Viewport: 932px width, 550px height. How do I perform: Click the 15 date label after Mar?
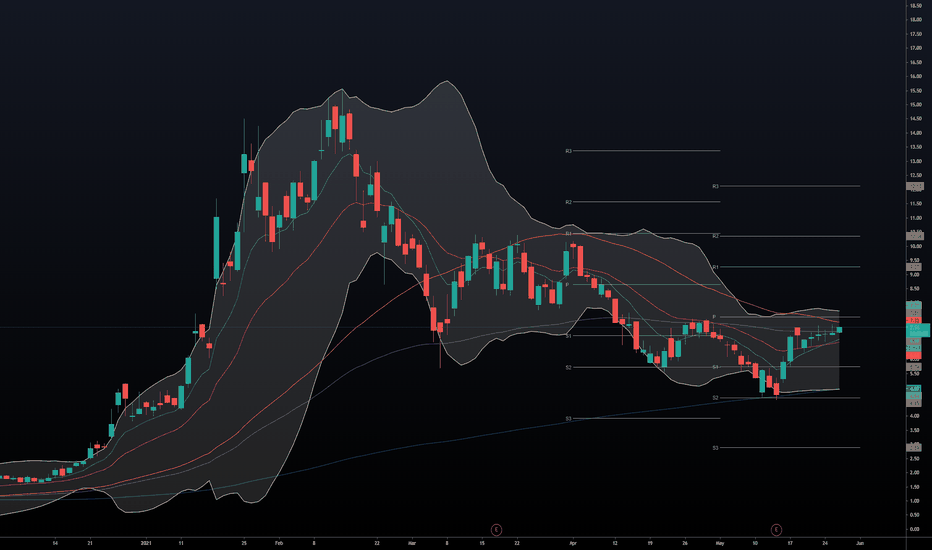coord(482,543)
